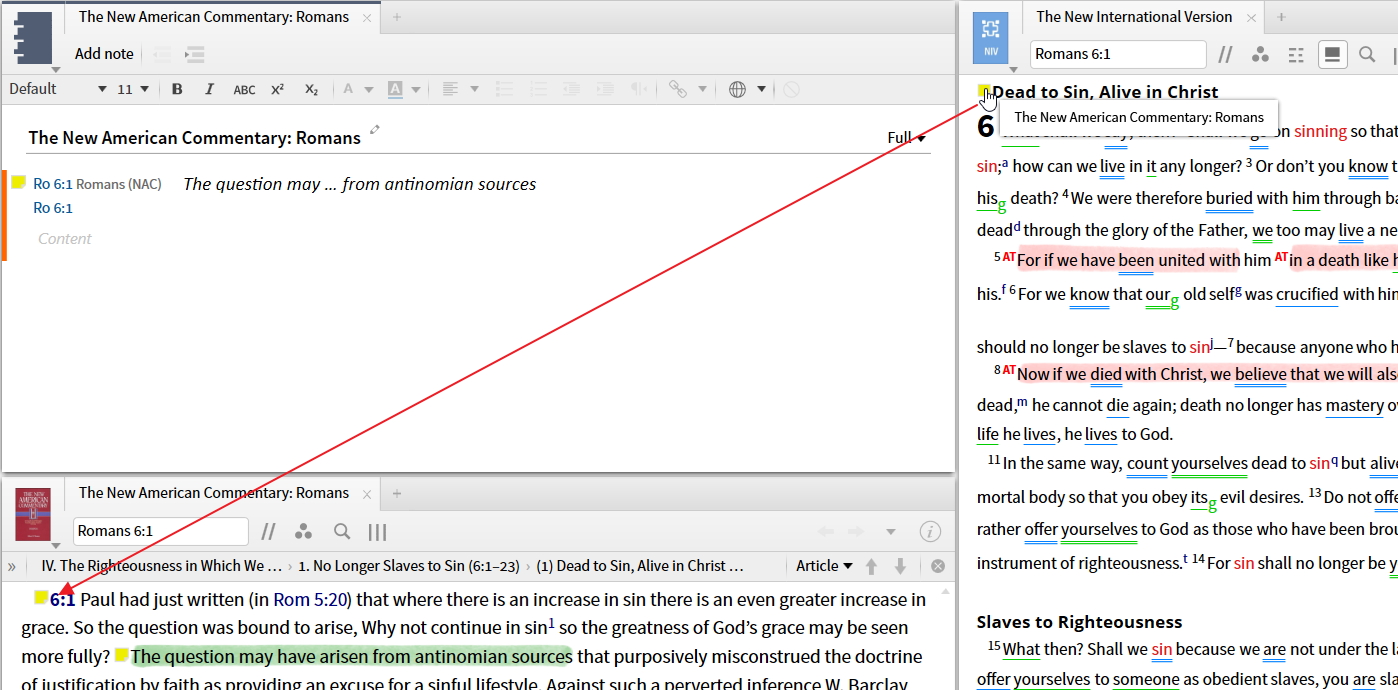Open the Default text style dropdown
Image resolution: width=1398 pixels, height=690 pixels.
[x=57, y=89]
